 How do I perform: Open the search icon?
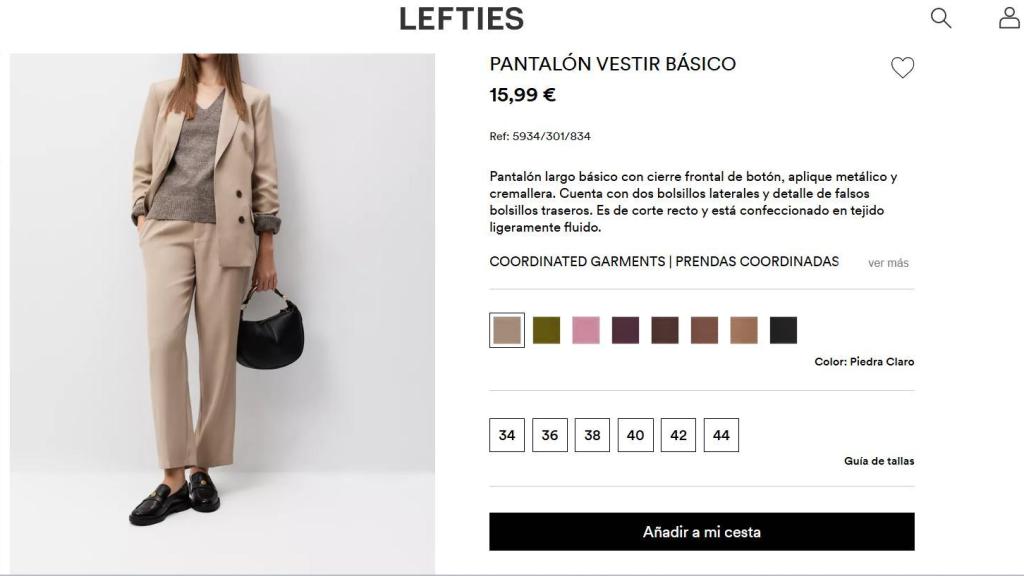coord(939,18)
